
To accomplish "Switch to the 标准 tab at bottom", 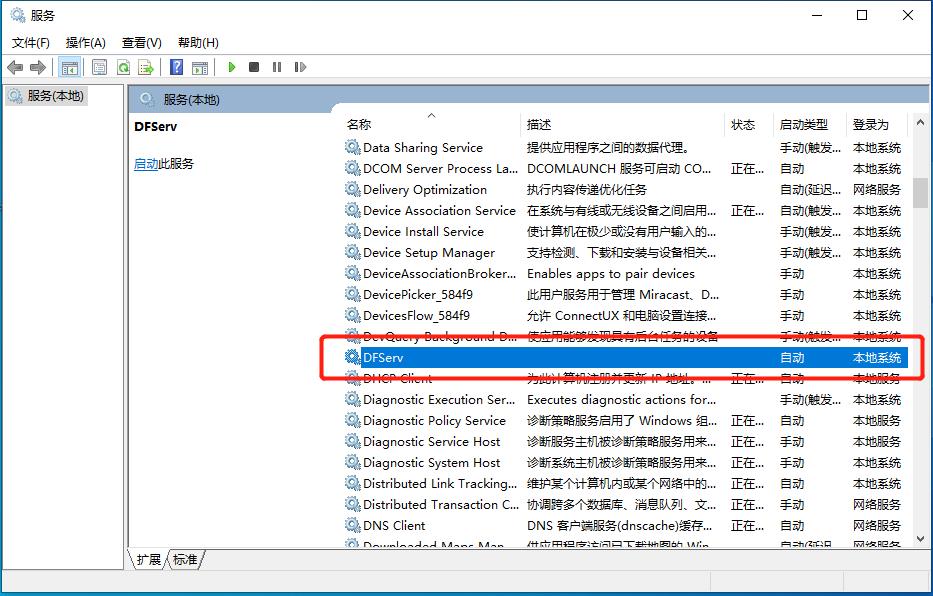I will tap(185, 560).
